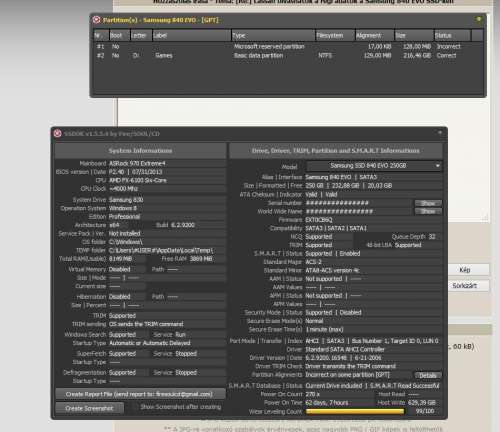The width and height of the screenshot is (500, 432).
Task: Click Incorrect on some partition [GPT] text
Action: click(x=347, y=375)
